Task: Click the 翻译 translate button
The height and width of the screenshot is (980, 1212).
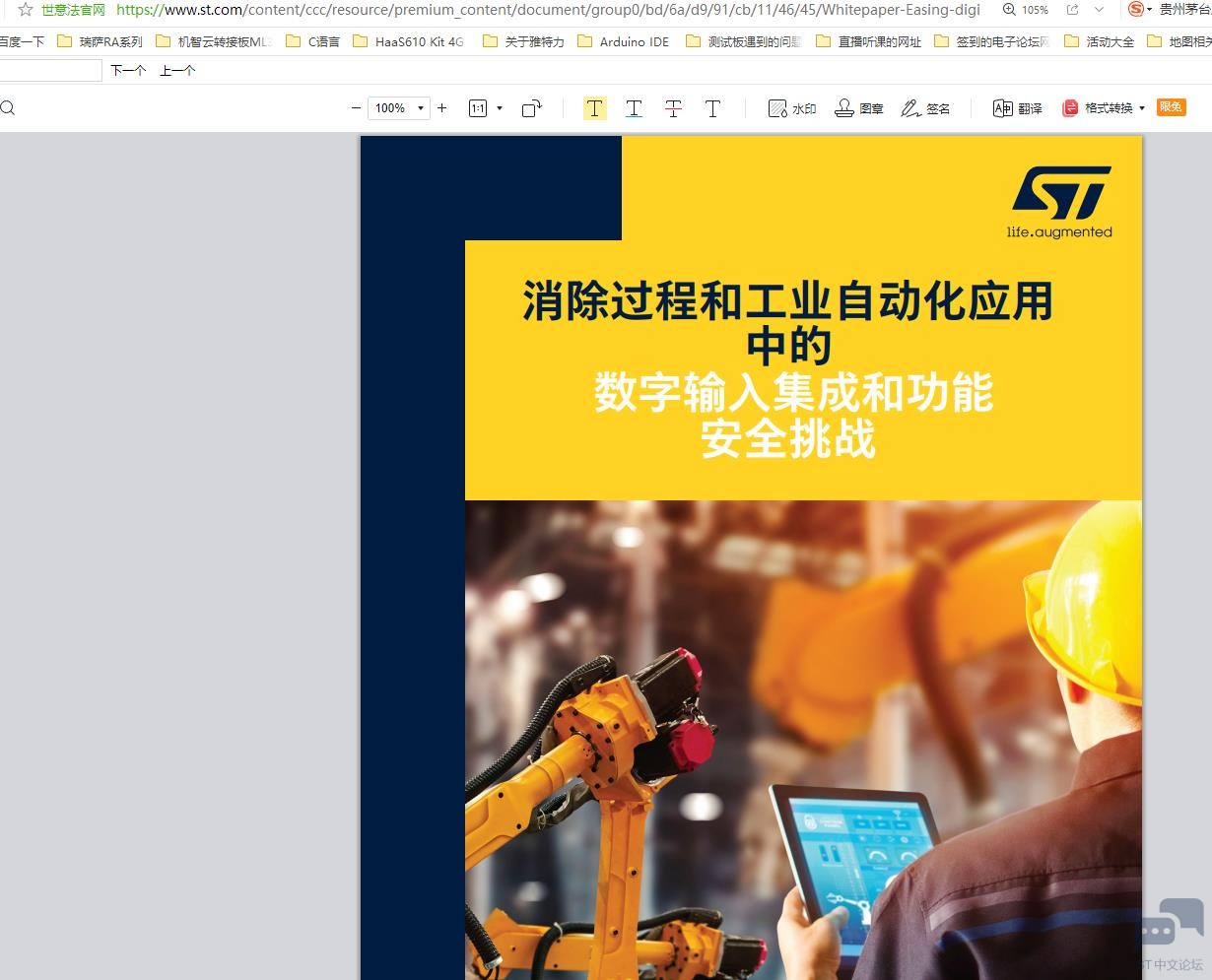Action: 1018,108
